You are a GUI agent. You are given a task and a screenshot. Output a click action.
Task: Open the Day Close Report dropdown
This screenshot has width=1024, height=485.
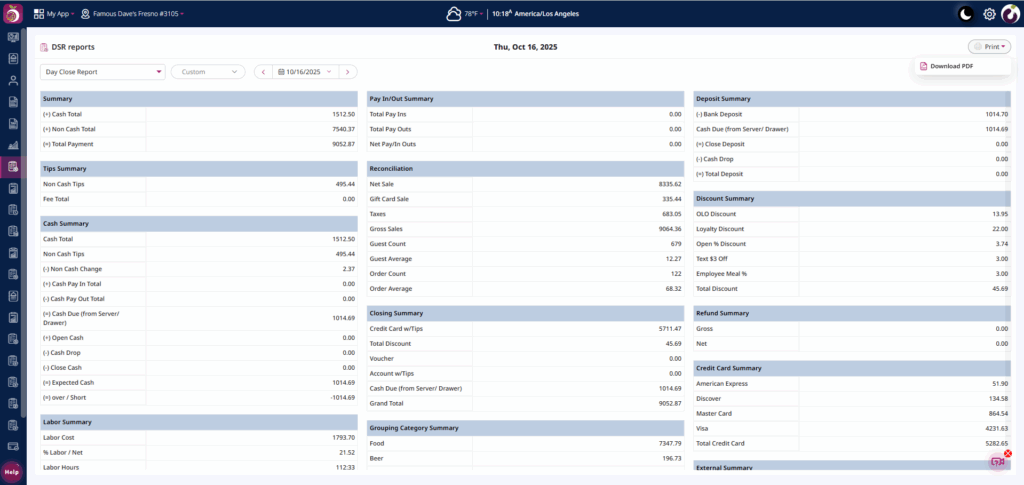(x=102, y=72)
